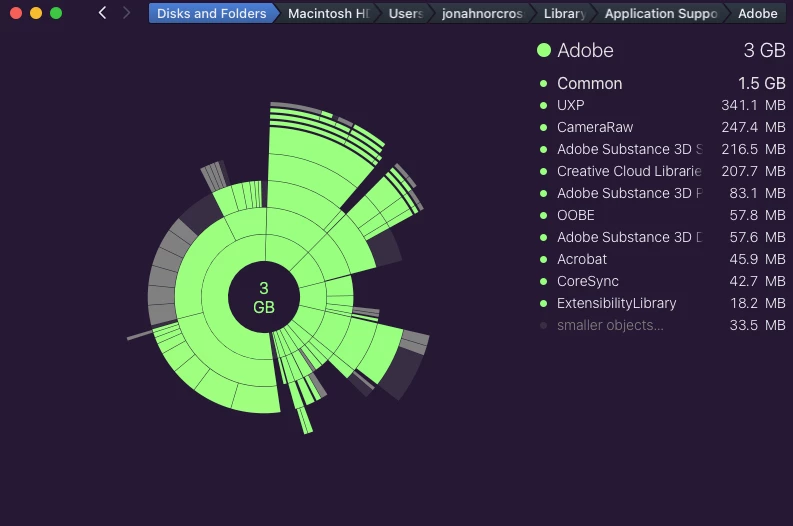Select the Adobe 3 GB header

click(x=661, y=50)
